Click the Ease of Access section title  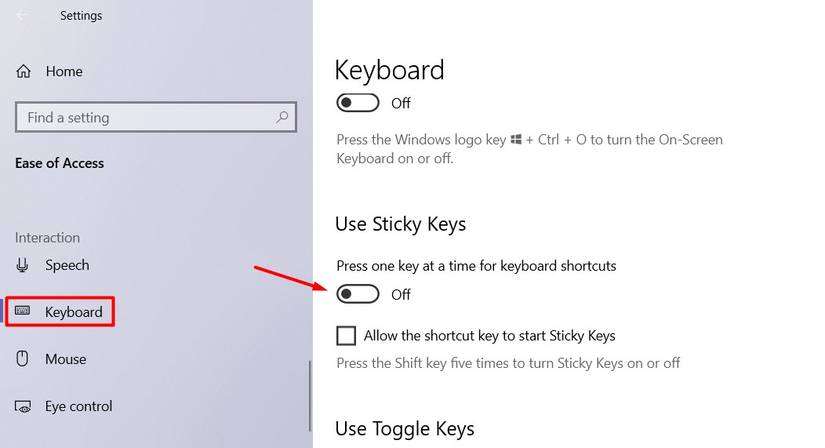(x=59, y=163)
